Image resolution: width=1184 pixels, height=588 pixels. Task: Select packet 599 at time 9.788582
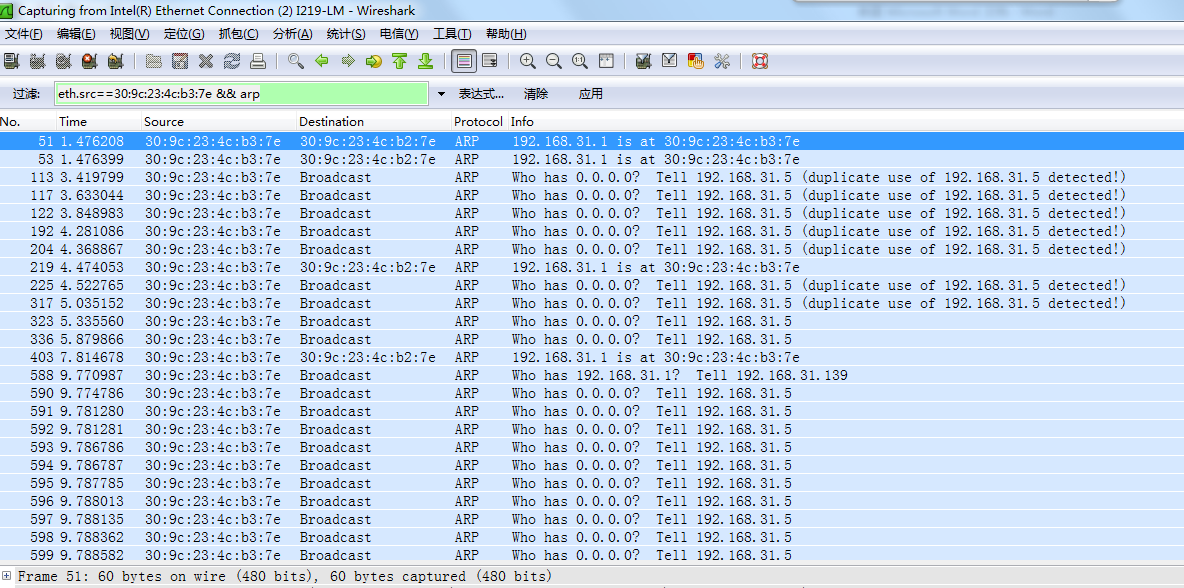coord(592,556)
